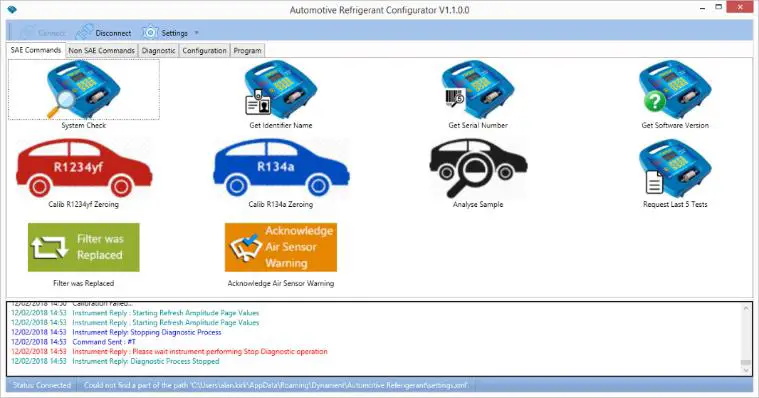Viewport: 759px width, 398px height.
Task: Click the Calib R134a Zeroing label
Action: click(x=281, y=204)
